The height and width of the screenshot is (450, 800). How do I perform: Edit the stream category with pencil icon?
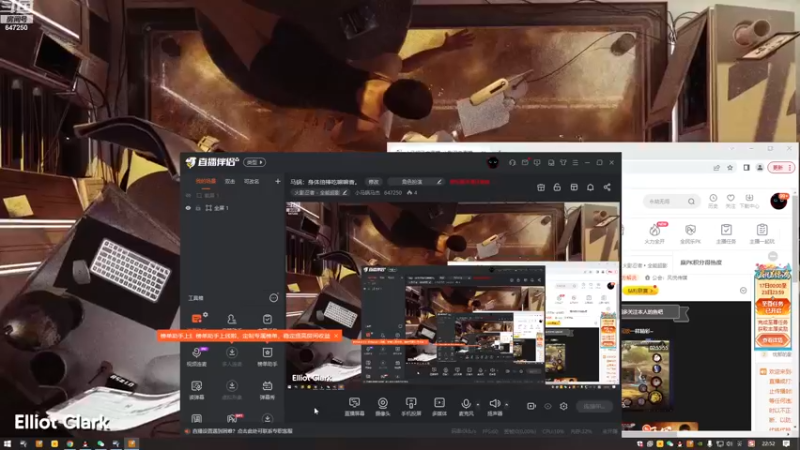(x=439, y=182)
